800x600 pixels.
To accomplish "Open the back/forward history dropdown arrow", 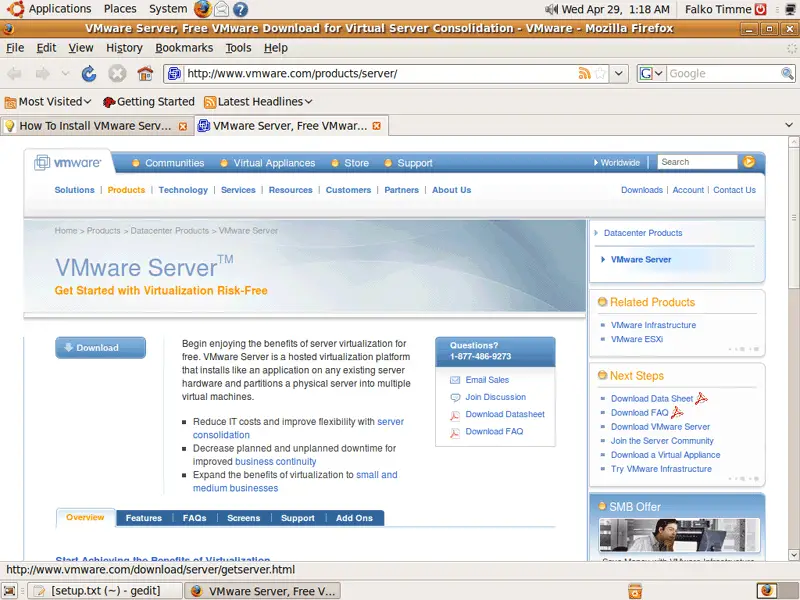I will click(65, 74).
